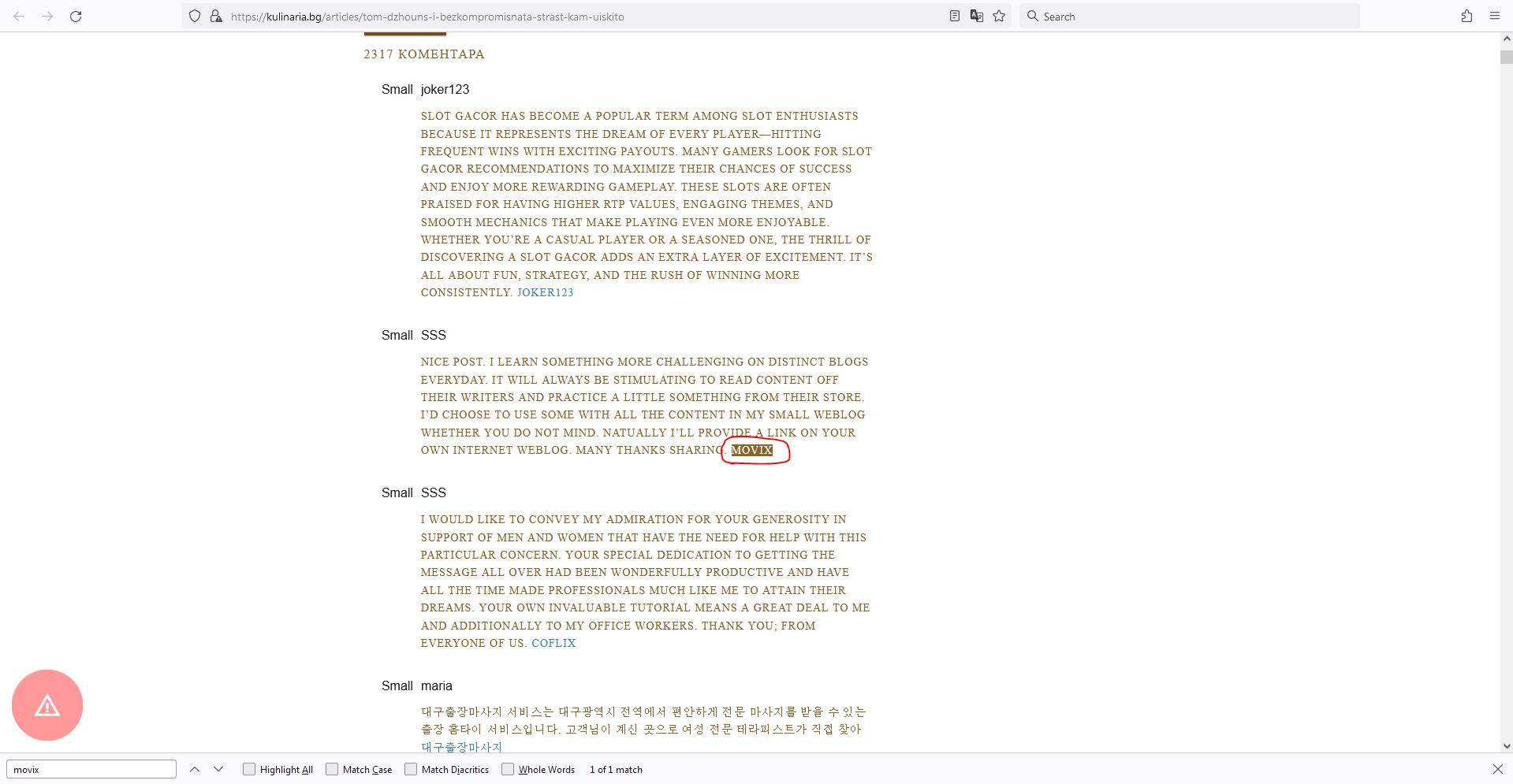This screenshot has height=784, width=1513.
Task: Open the JOKER123 link in the comment
Action: coord(545,292)
